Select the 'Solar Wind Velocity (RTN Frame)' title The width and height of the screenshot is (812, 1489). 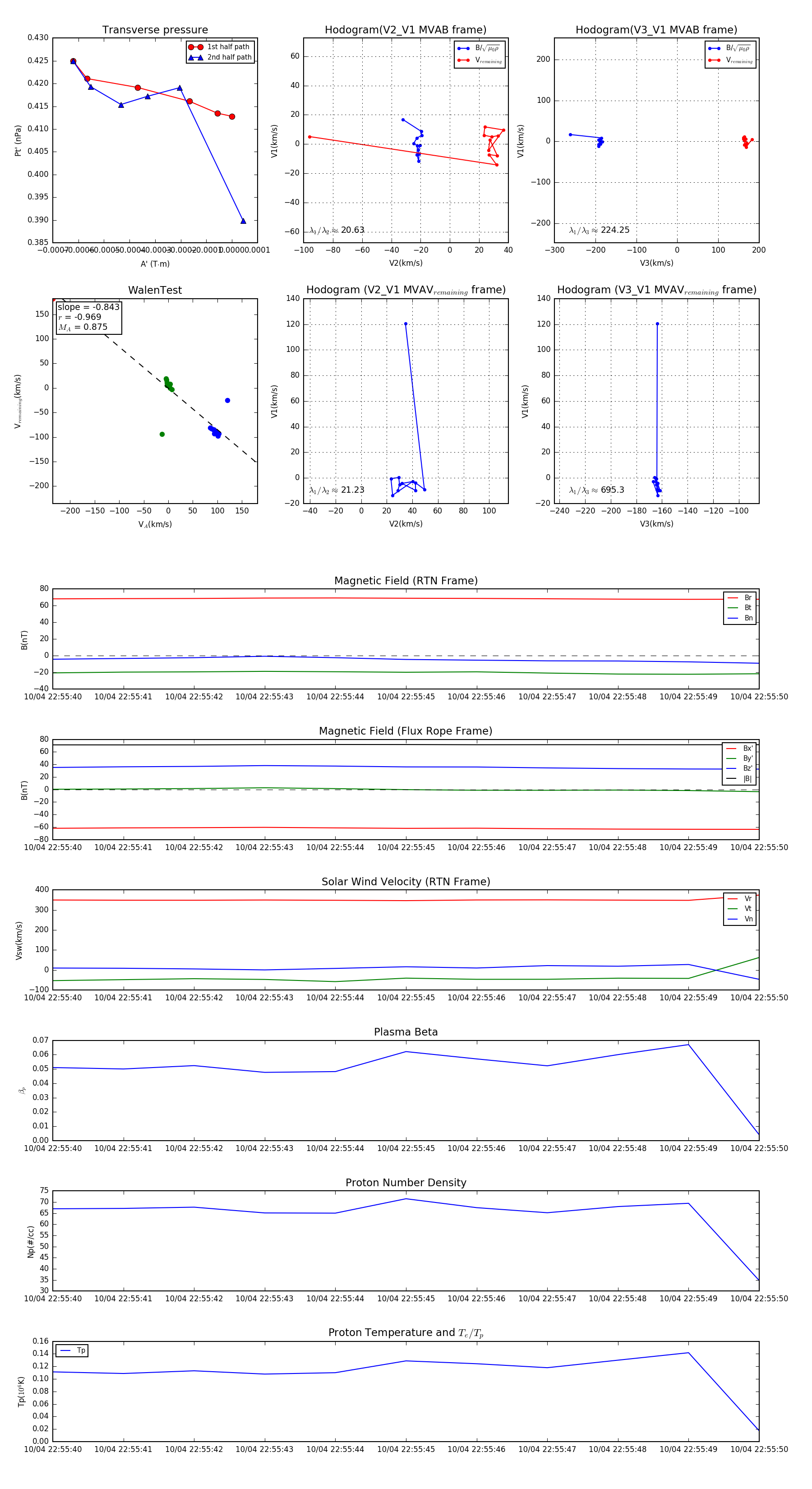[x=406, y=882]
